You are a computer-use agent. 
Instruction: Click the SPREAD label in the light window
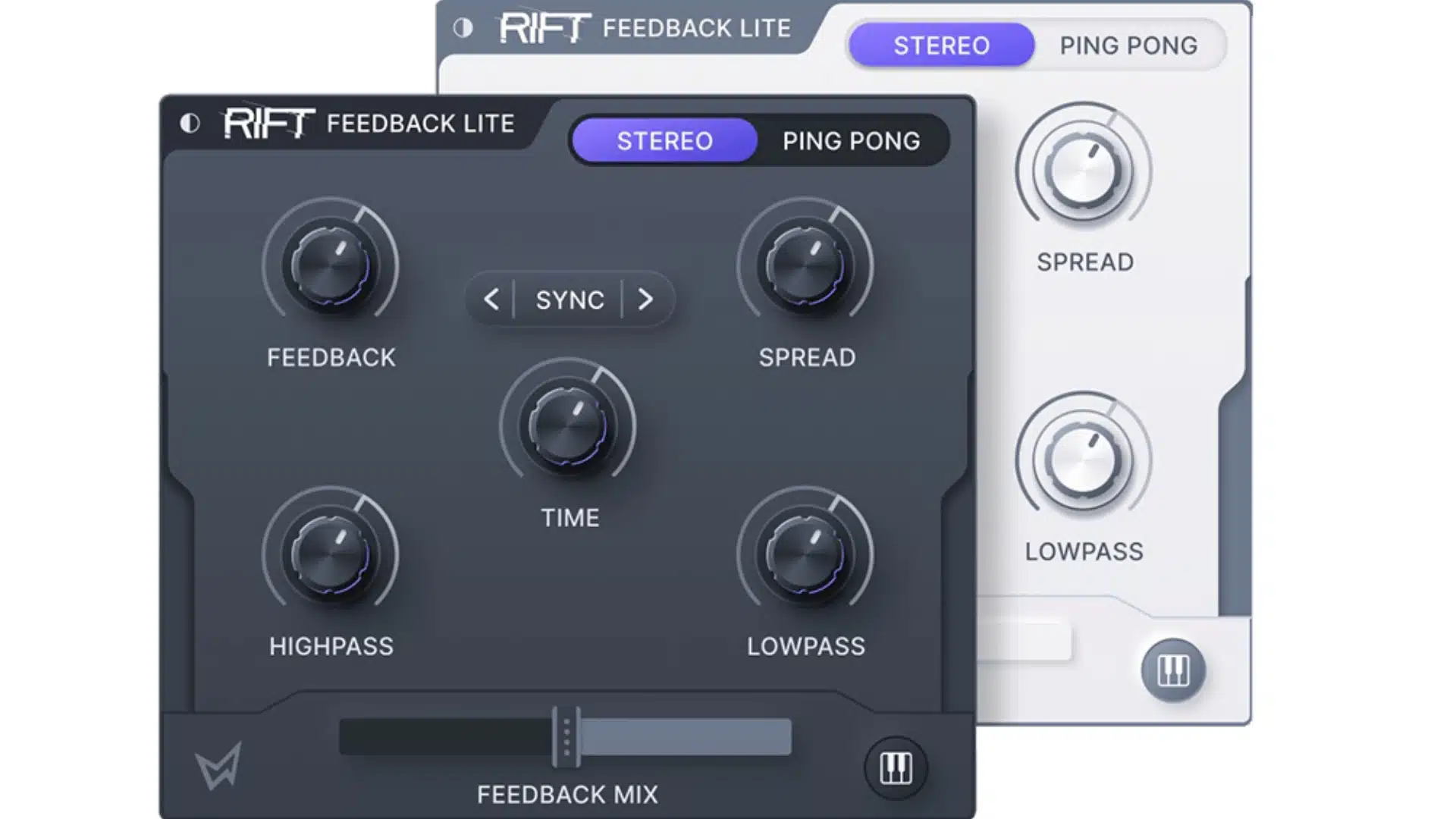coord(1085,262)
